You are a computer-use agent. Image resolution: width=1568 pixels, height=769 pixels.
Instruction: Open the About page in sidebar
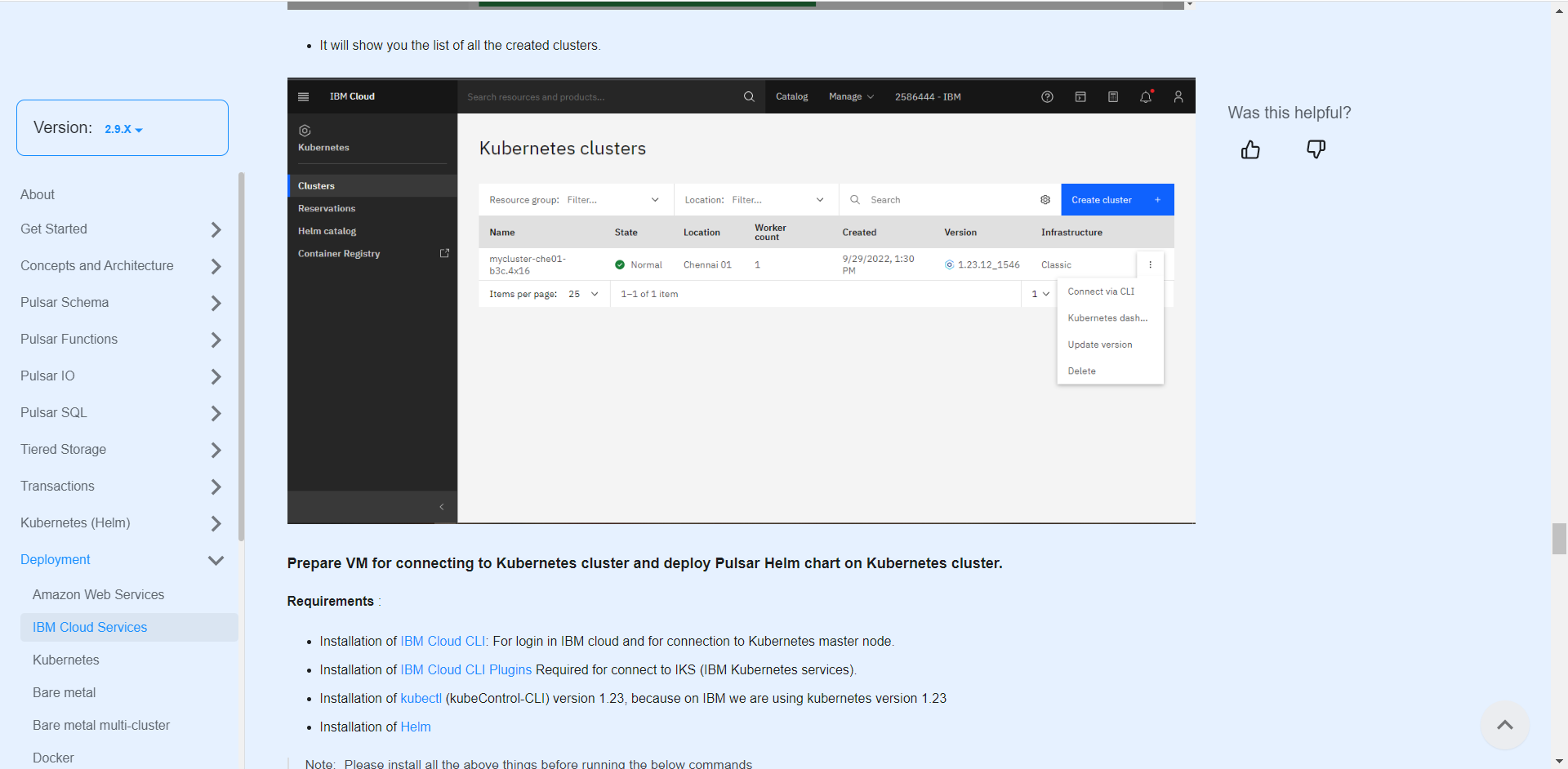38,194
